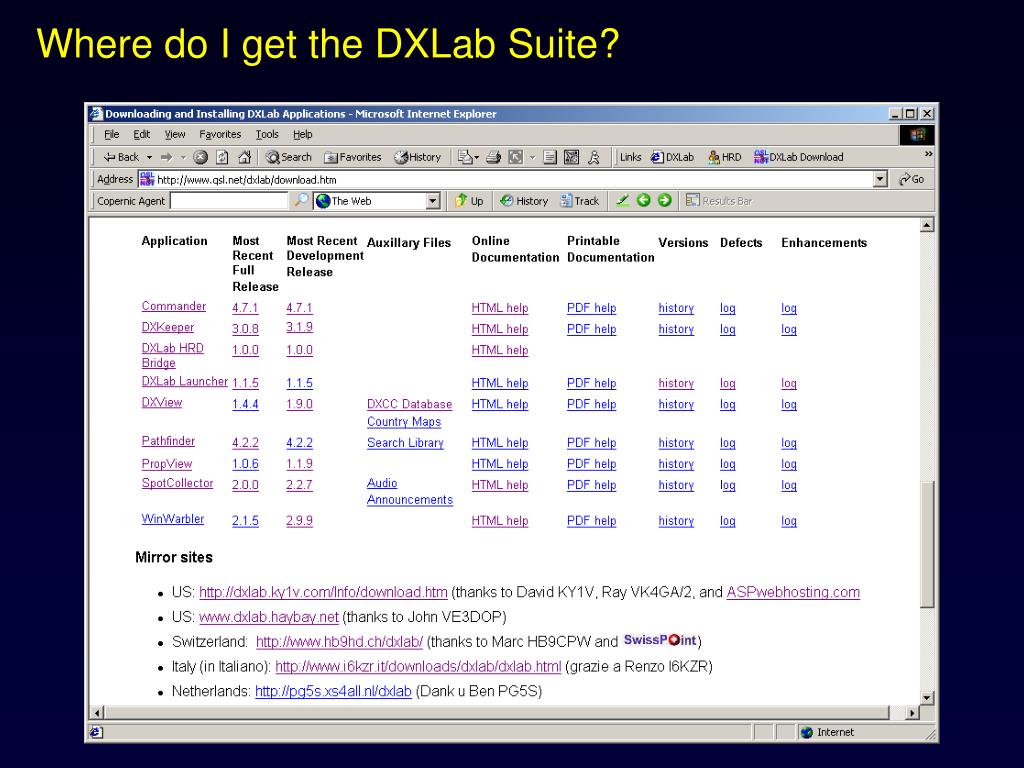
Task: Open the Search pane in the toolbar
Action: coord(289,157)
